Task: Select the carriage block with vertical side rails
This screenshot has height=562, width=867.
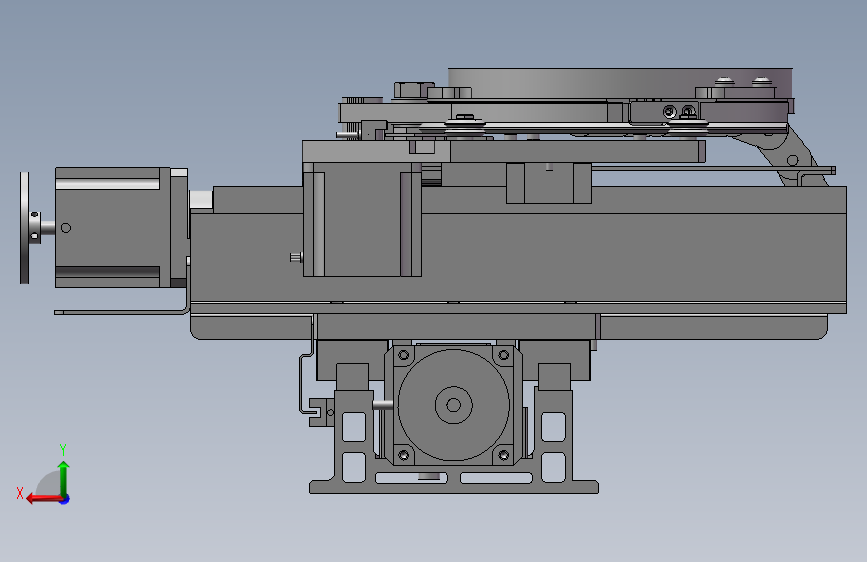Action: point(362,220)
